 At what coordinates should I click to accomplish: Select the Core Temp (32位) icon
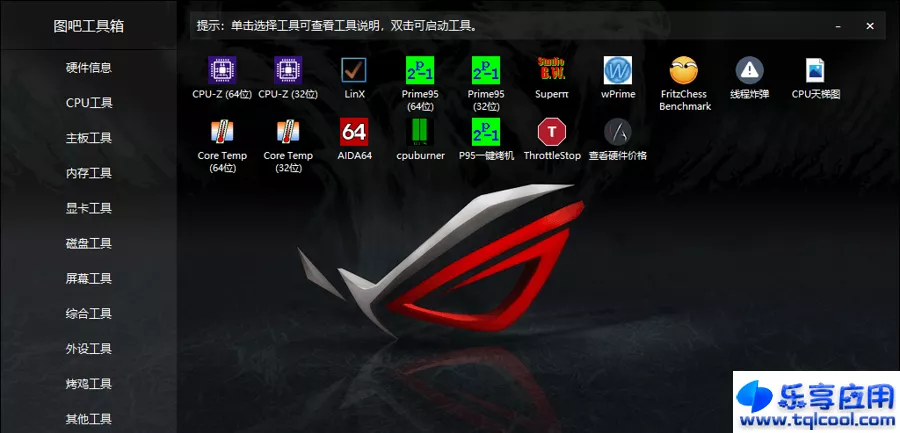point(288,132)
